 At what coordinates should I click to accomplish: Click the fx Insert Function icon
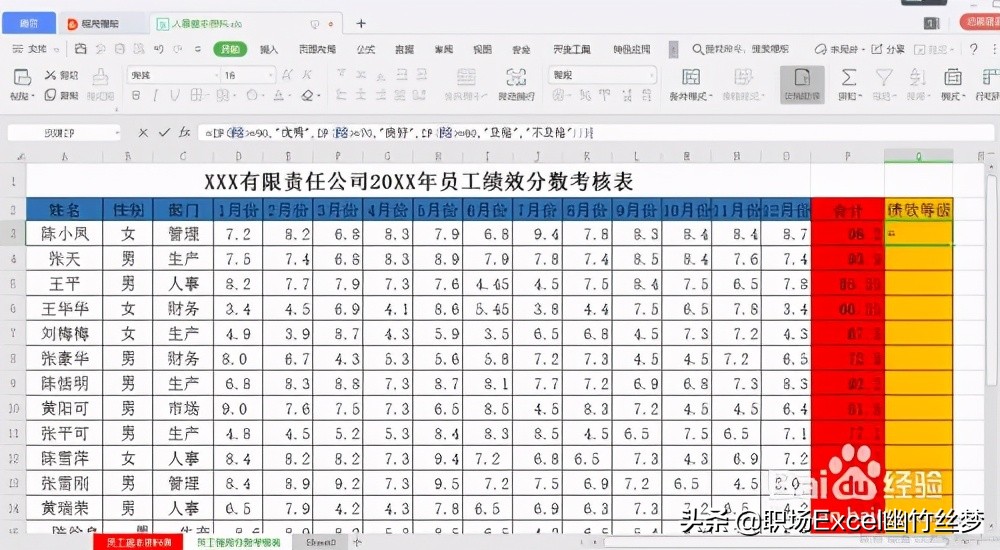[x=184, y=133]
